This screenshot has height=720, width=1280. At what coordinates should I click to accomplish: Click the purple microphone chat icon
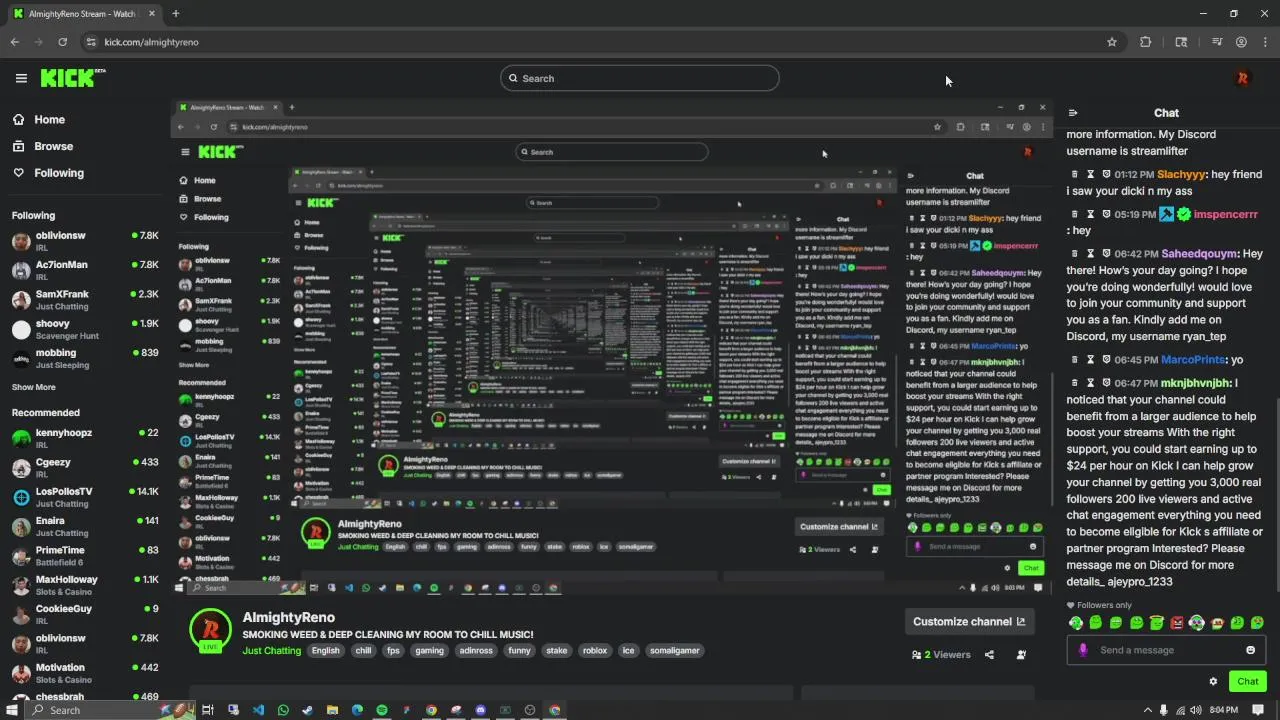[x=1083, y=650]
